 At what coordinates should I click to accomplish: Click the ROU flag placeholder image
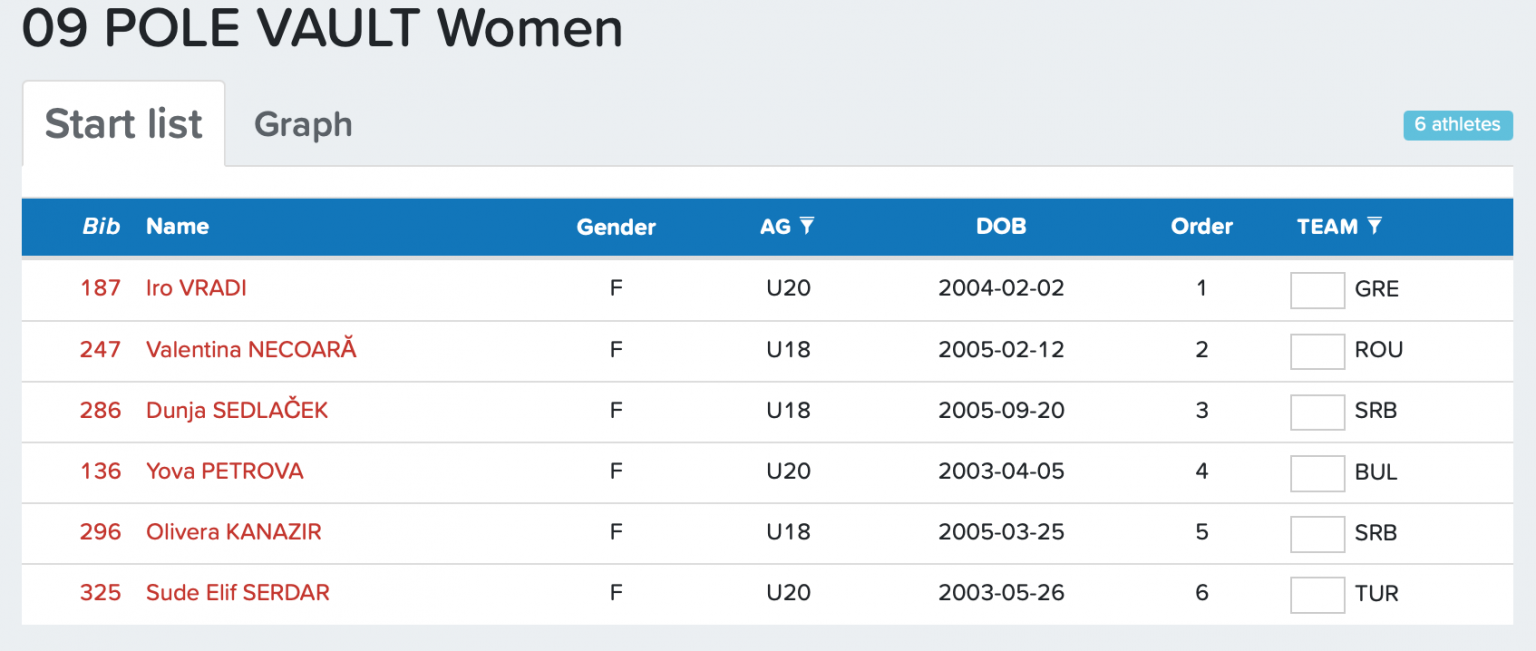(1317, 351)
